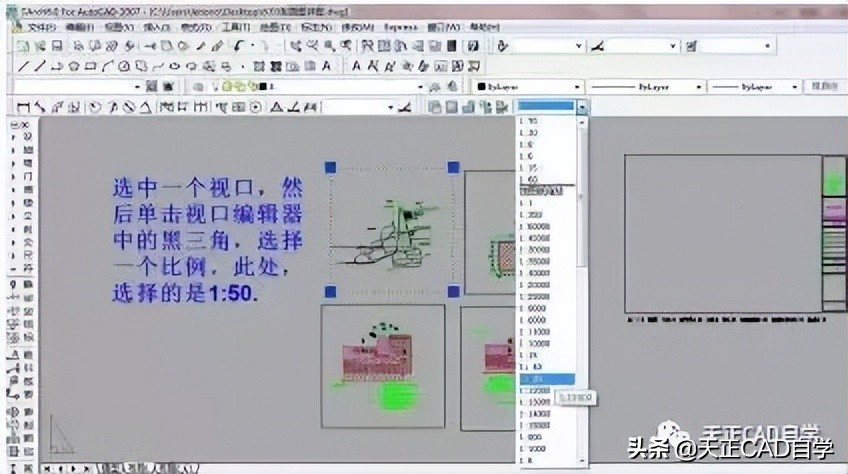848x474 pixels.
Task: Open the QuickCalc calculator icon
Action: point(452,47)
